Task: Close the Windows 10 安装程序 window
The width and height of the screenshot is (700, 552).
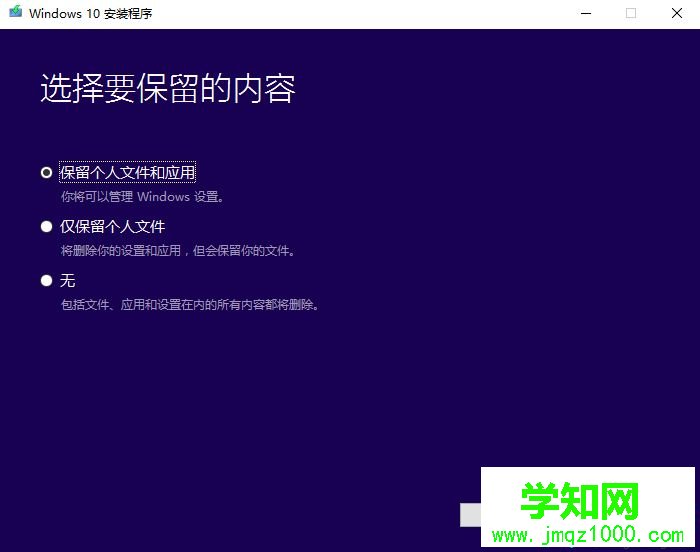Action: click(x=677, y=13)
